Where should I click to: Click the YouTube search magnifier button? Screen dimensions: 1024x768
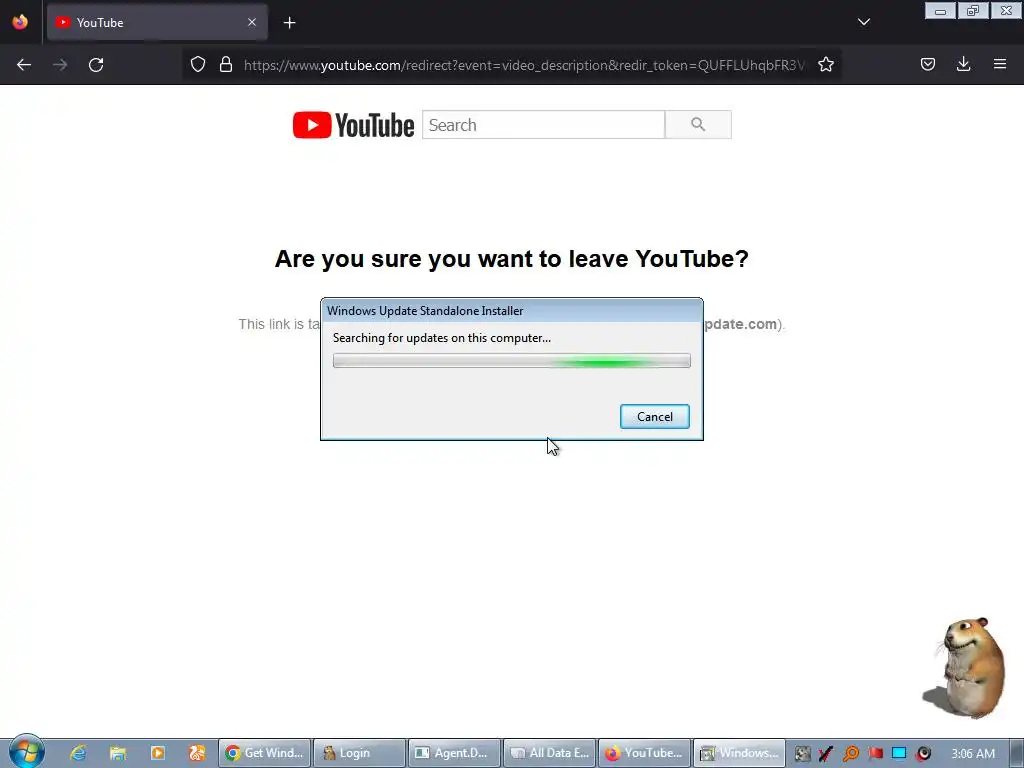click(x=698, y=125)
